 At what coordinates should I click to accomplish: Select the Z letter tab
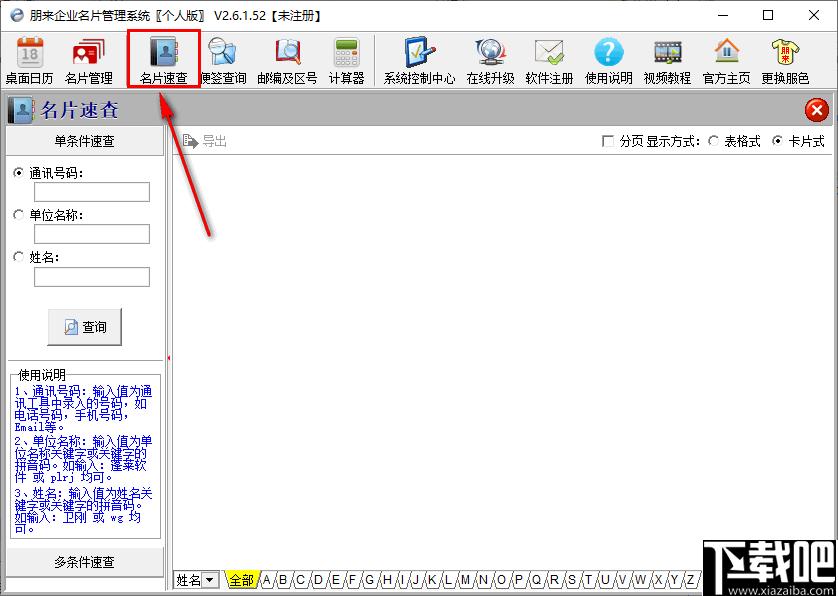tap(691, 579)
